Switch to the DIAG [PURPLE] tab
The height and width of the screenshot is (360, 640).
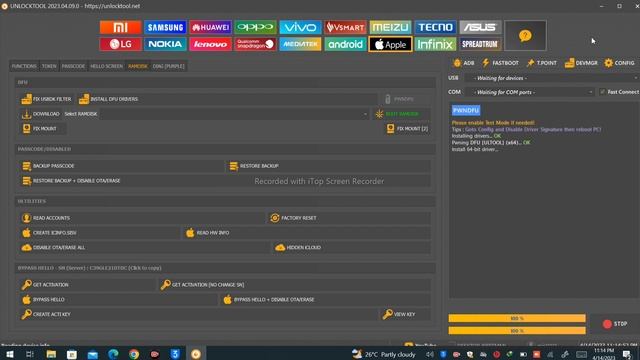(169, 66)
